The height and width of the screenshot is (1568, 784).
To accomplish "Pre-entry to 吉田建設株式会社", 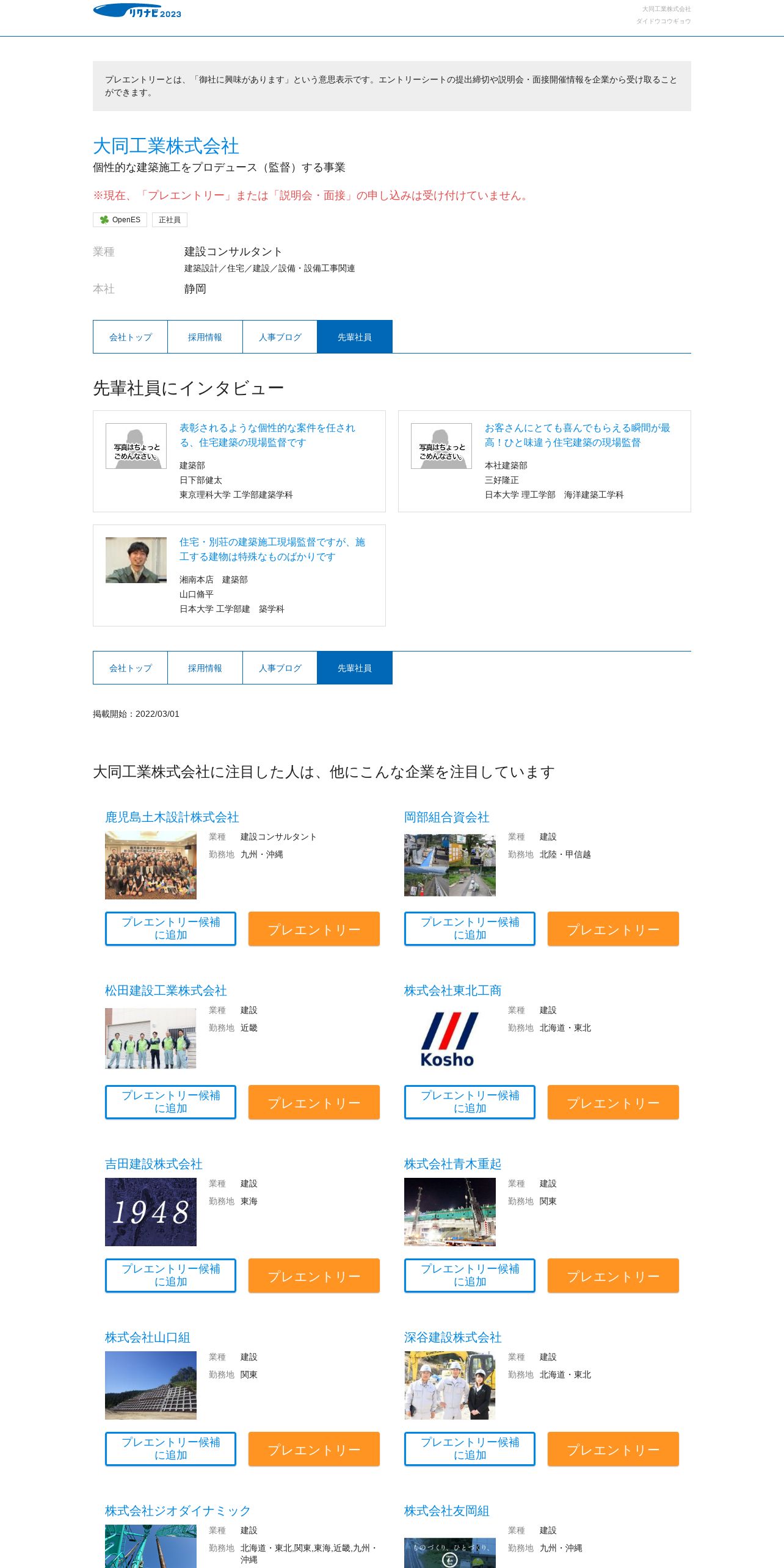I will click(314, 1276).
